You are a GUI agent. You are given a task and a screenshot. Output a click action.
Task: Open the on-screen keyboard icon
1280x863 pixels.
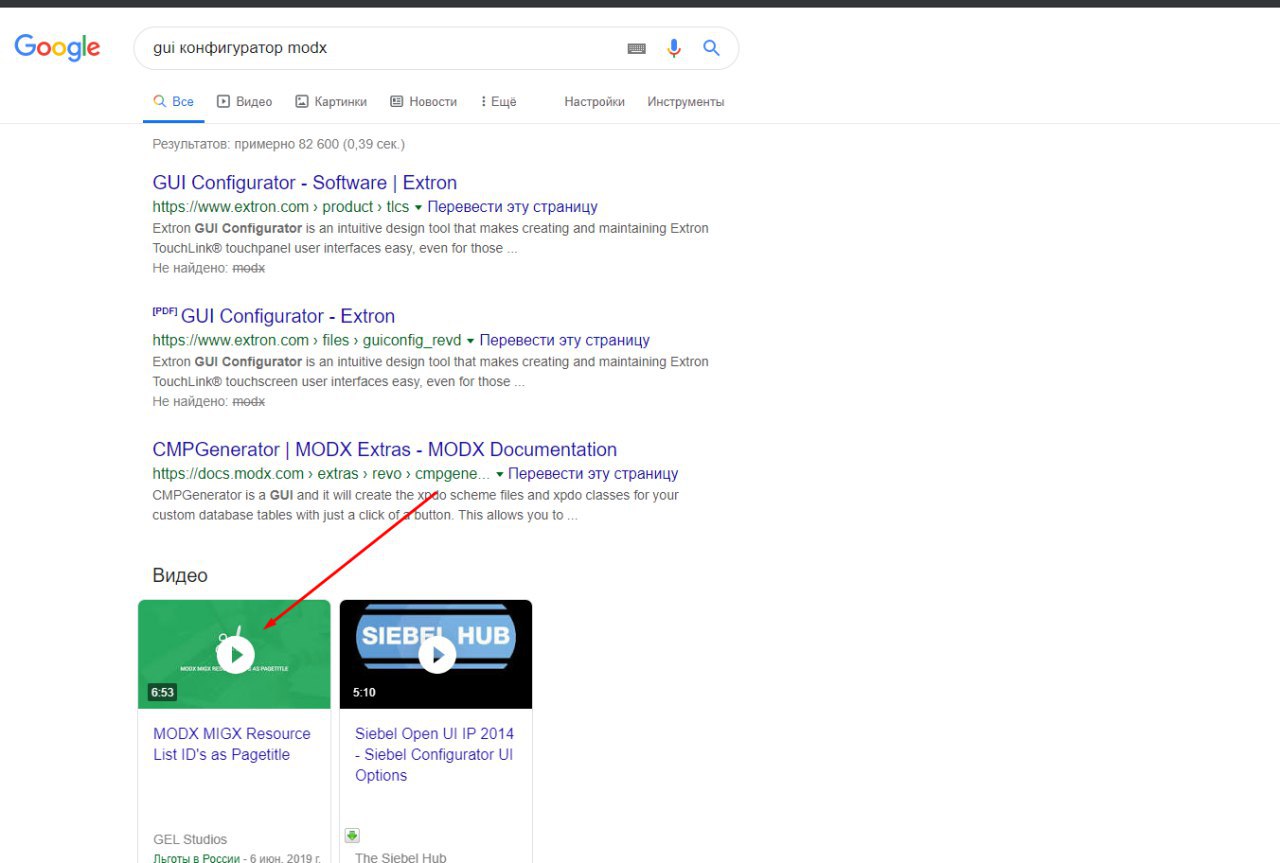pyautogui.click(x=637, y=48)
